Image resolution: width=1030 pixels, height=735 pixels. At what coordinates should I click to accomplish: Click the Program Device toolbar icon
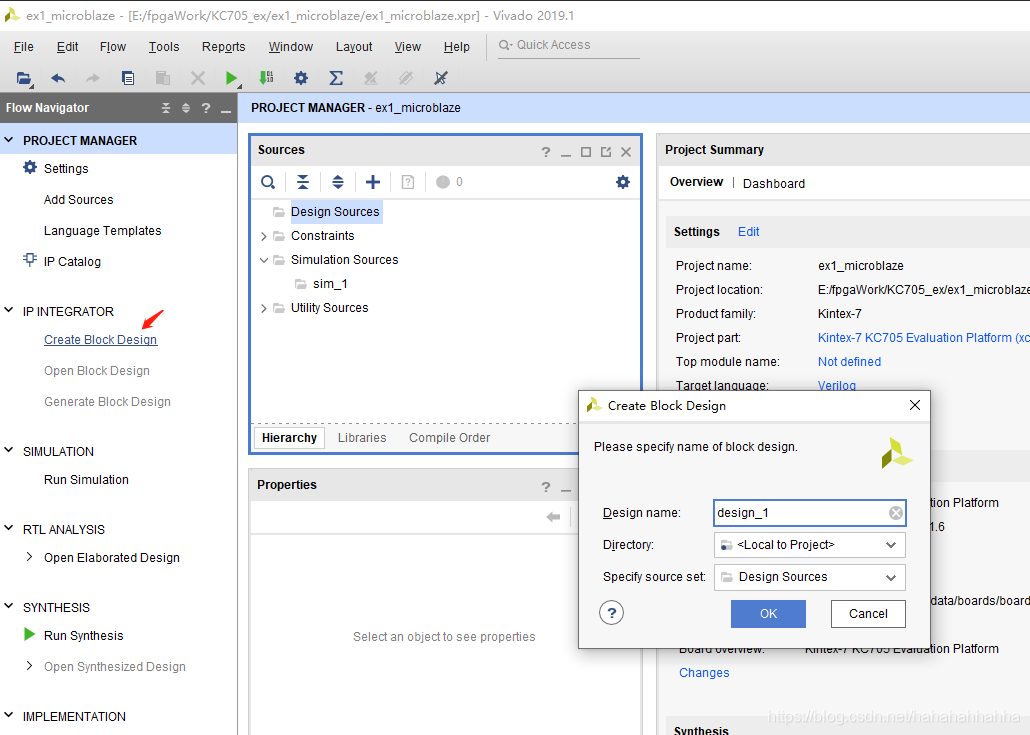266,78
